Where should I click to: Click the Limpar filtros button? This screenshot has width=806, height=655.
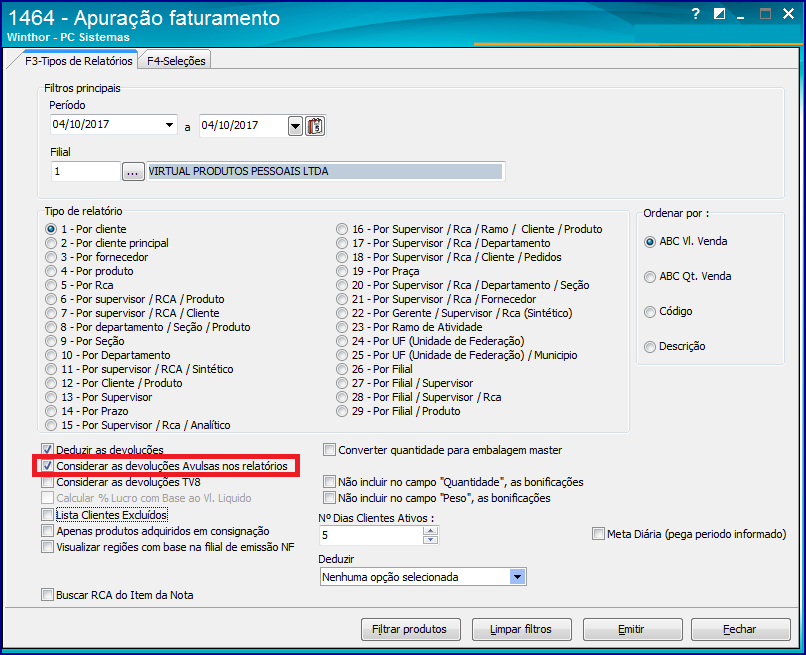point(521,629)
